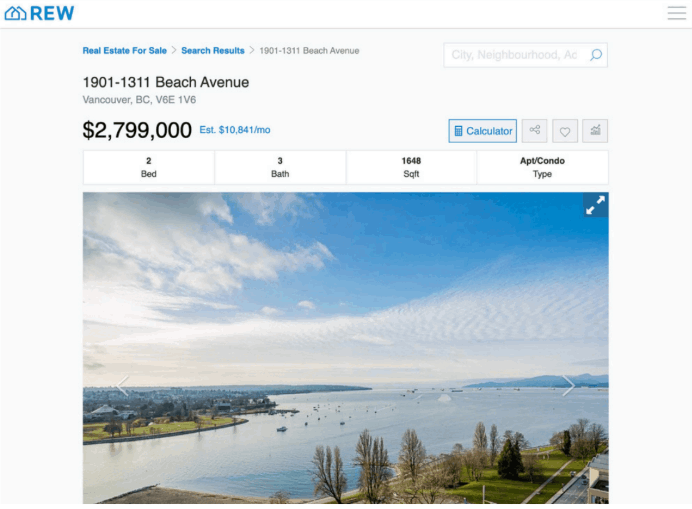Click the City, Neighbourhood search field
The height and width of the screenshot is (509, 692).
[514, 55]
